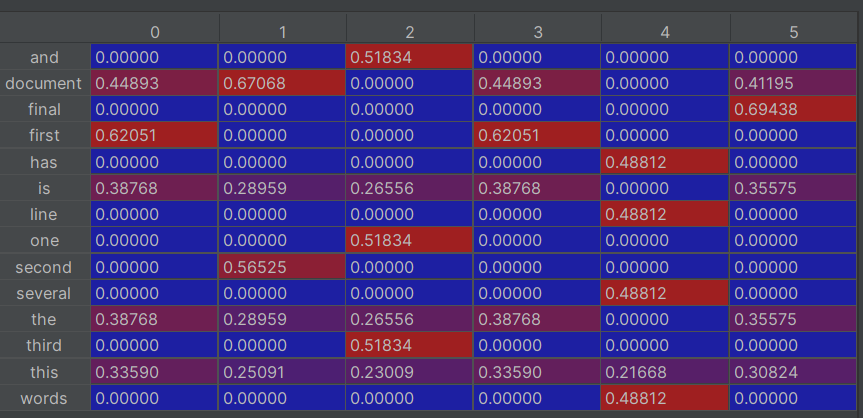This screenshot has width=863, height=418.
Task: Select 'first' row cell in column 0
Action: pyautogui.click(x=155, y=135)
